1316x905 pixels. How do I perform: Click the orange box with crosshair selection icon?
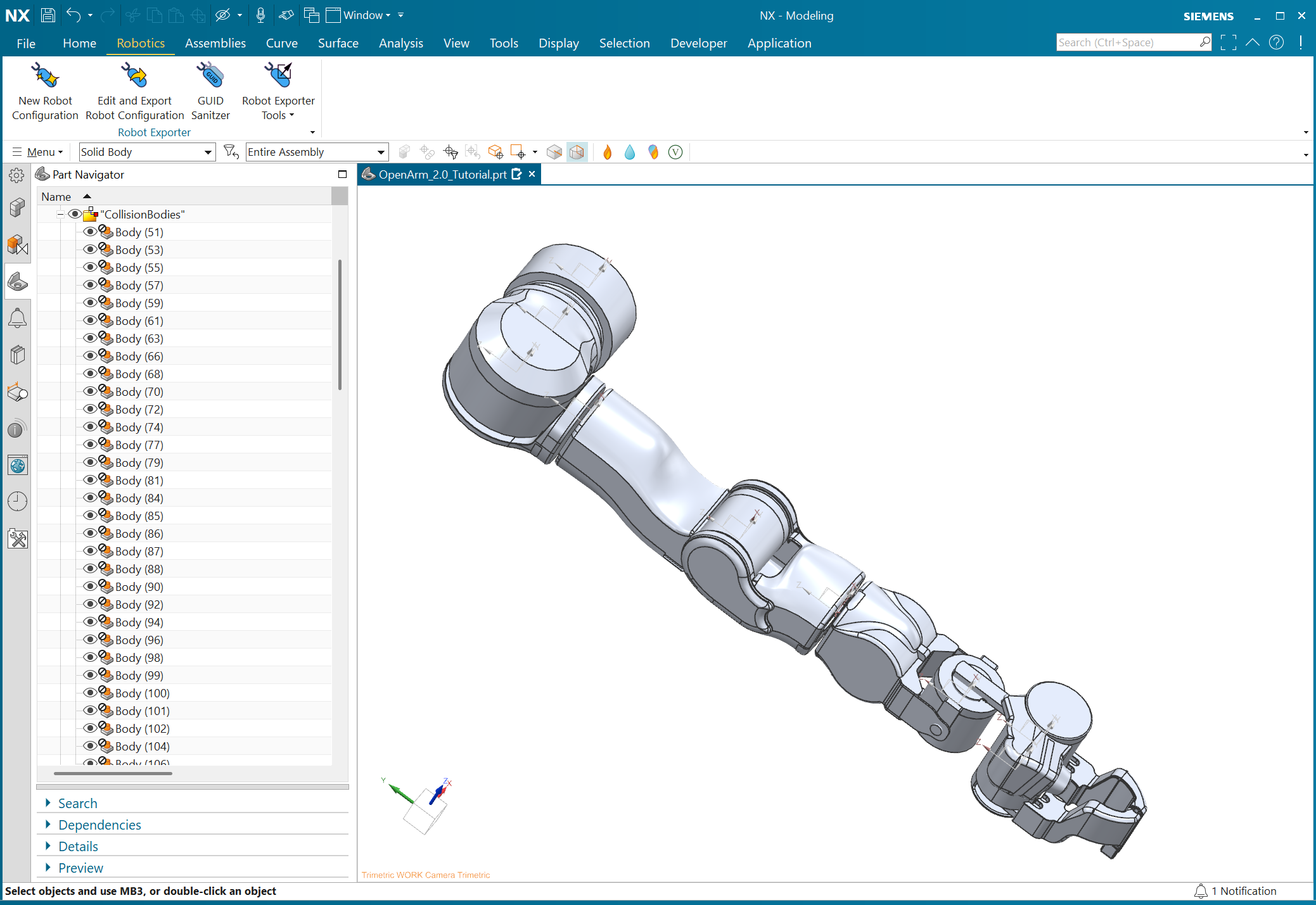tap(495, 152)
